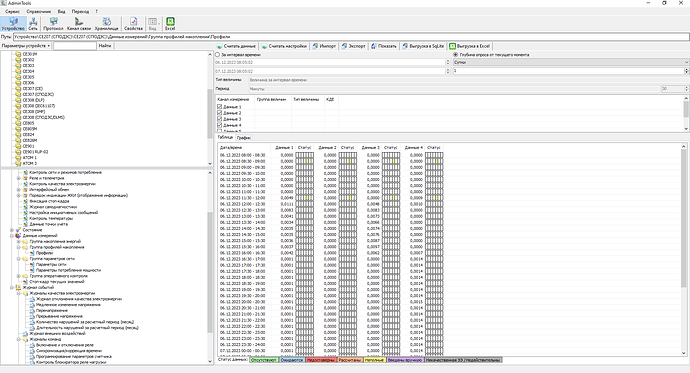
Task: Click the Считать данные button
Action: tap(236, 46)
